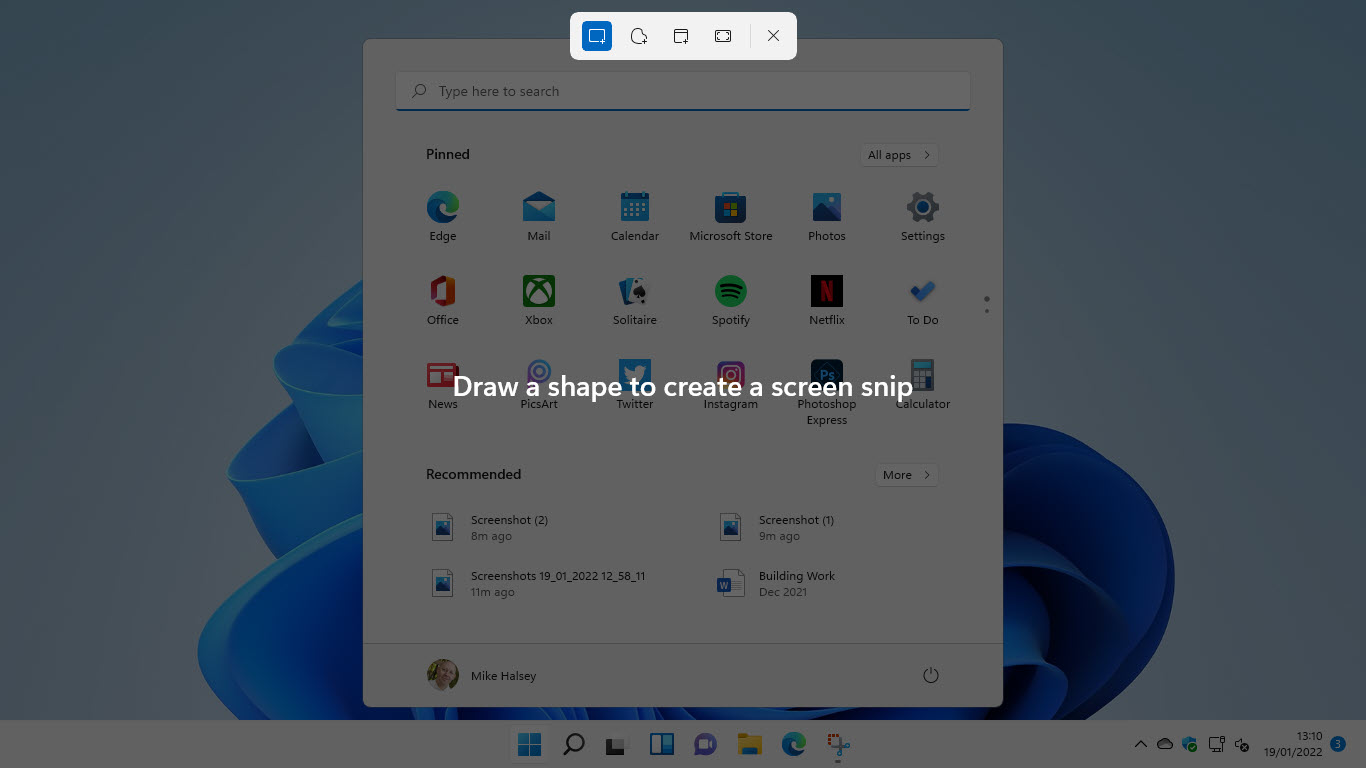Image resolution: width=1366 pixels, height=768 pixels.
Task: Click the All apps button
Action: pyautogui.click(x=898, y=155)
